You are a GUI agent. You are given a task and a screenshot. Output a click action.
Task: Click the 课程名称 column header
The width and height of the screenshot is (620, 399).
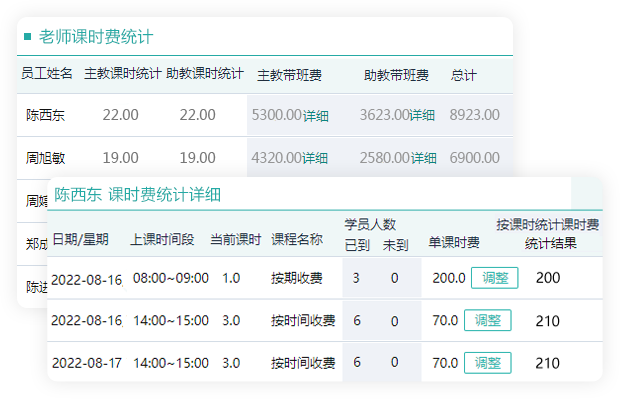297,239
